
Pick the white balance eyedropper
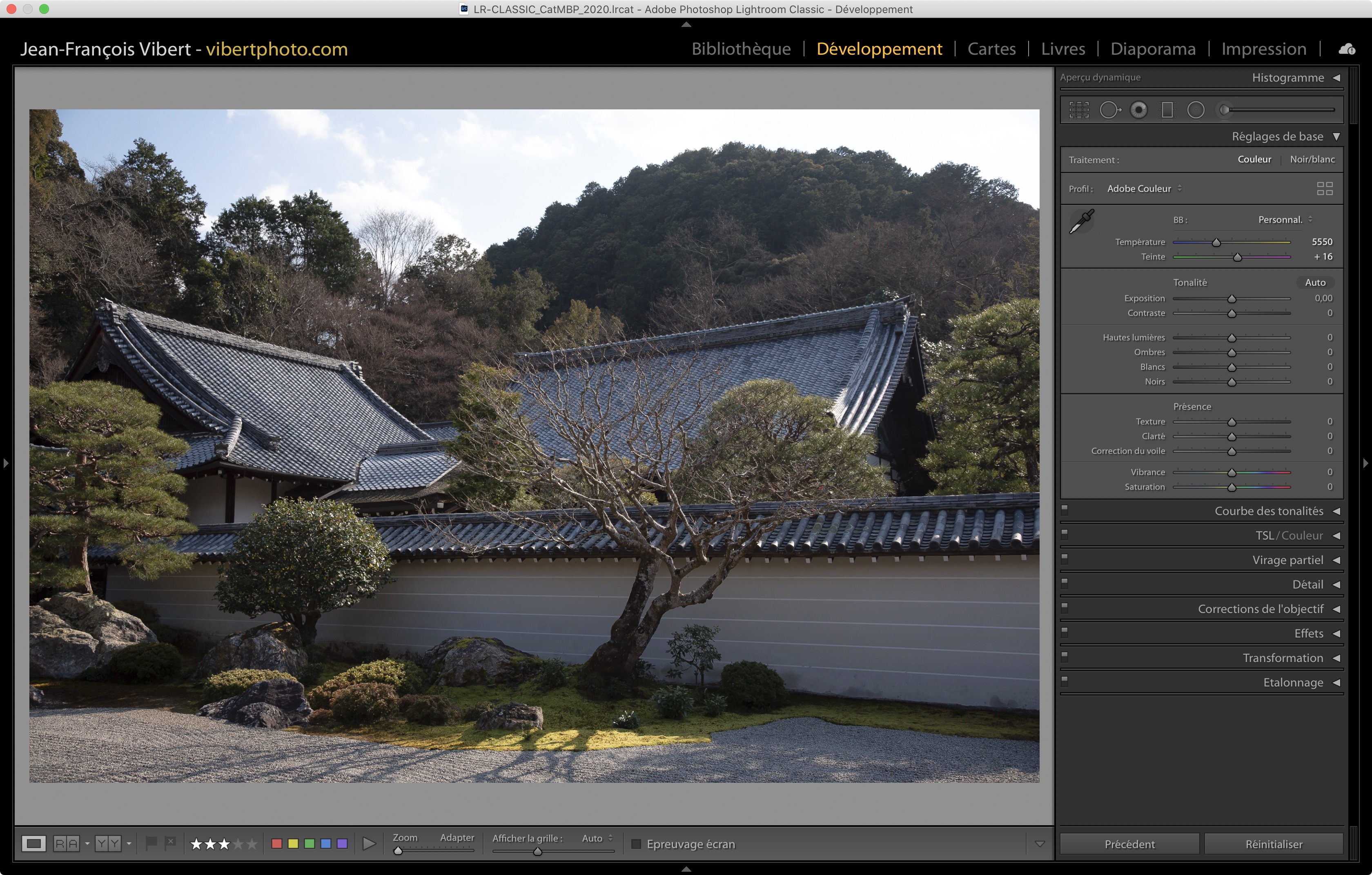(1081, 222)
